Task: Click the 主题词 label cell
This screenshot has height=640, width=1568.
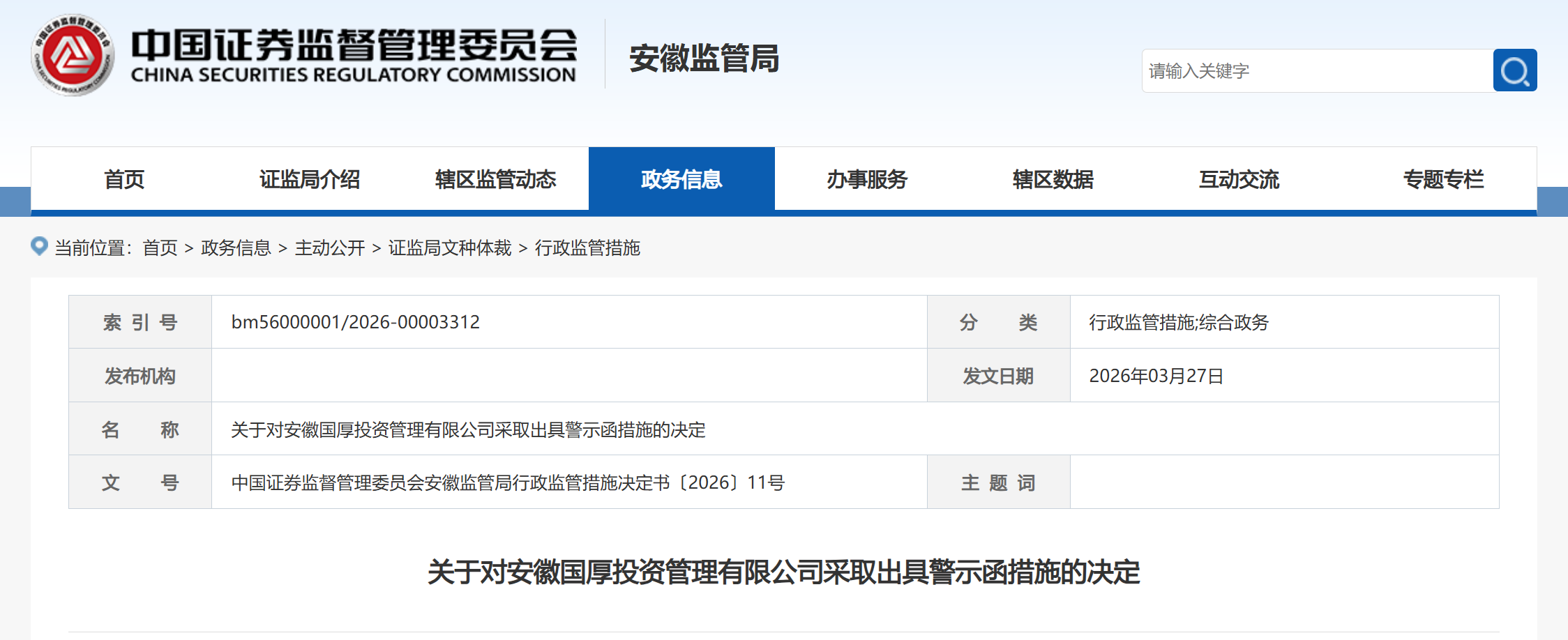Action: click(999, 482)
